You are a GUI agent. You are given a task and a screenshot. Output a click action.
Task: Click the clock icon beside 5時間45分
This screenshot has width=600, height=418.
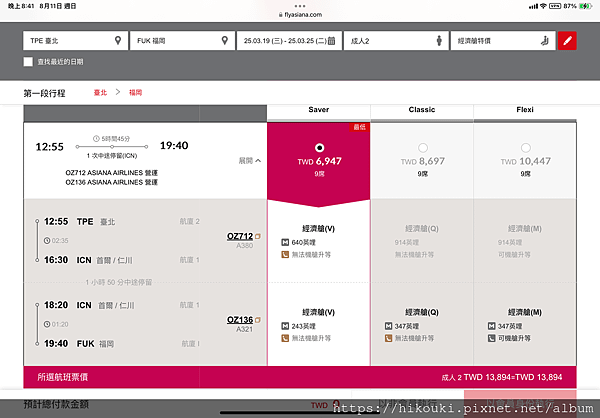pyautogui.click(x=96, y=139)
